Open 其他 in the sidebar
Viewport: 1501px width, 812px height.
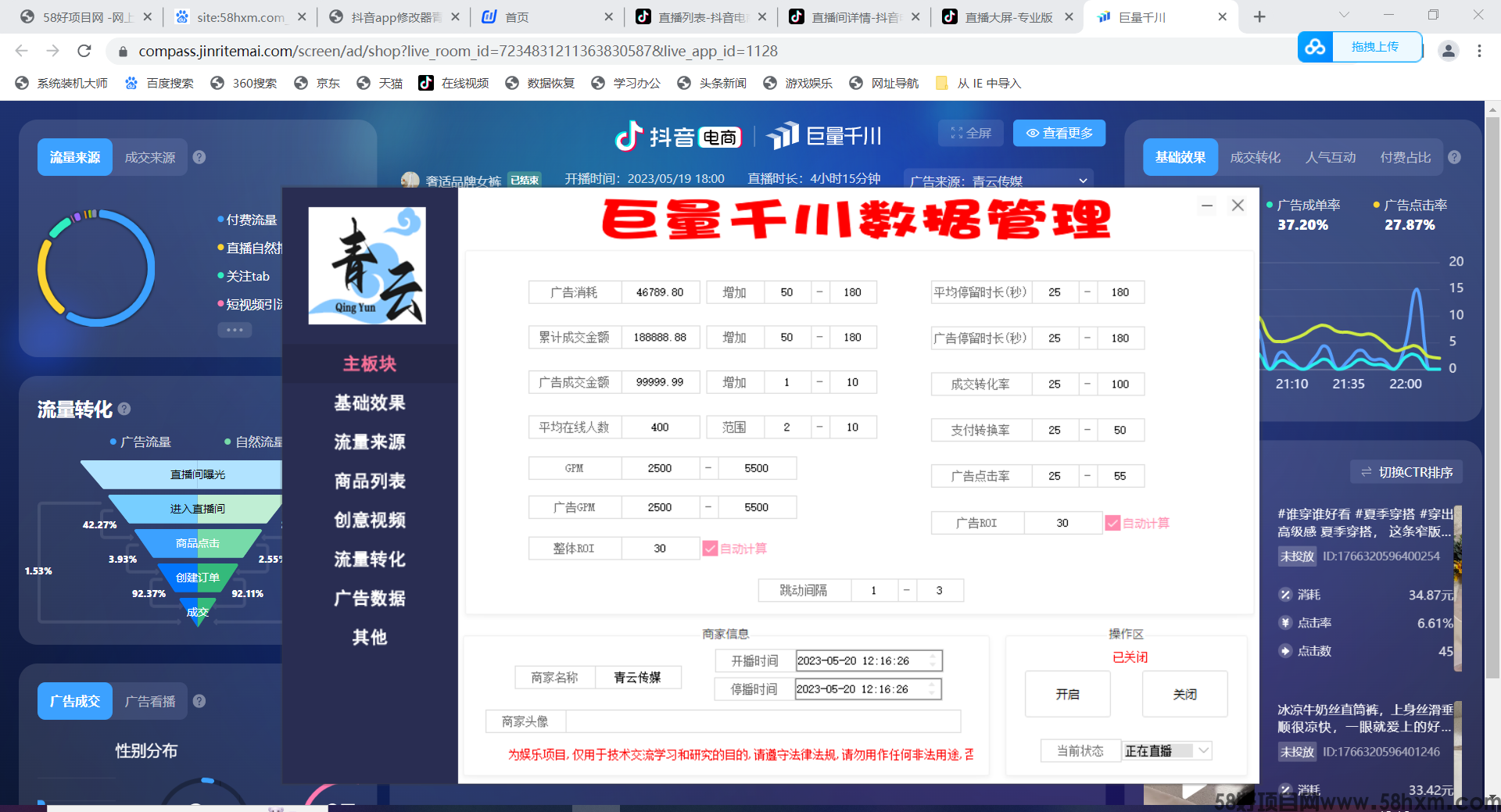tap(370, 637)
